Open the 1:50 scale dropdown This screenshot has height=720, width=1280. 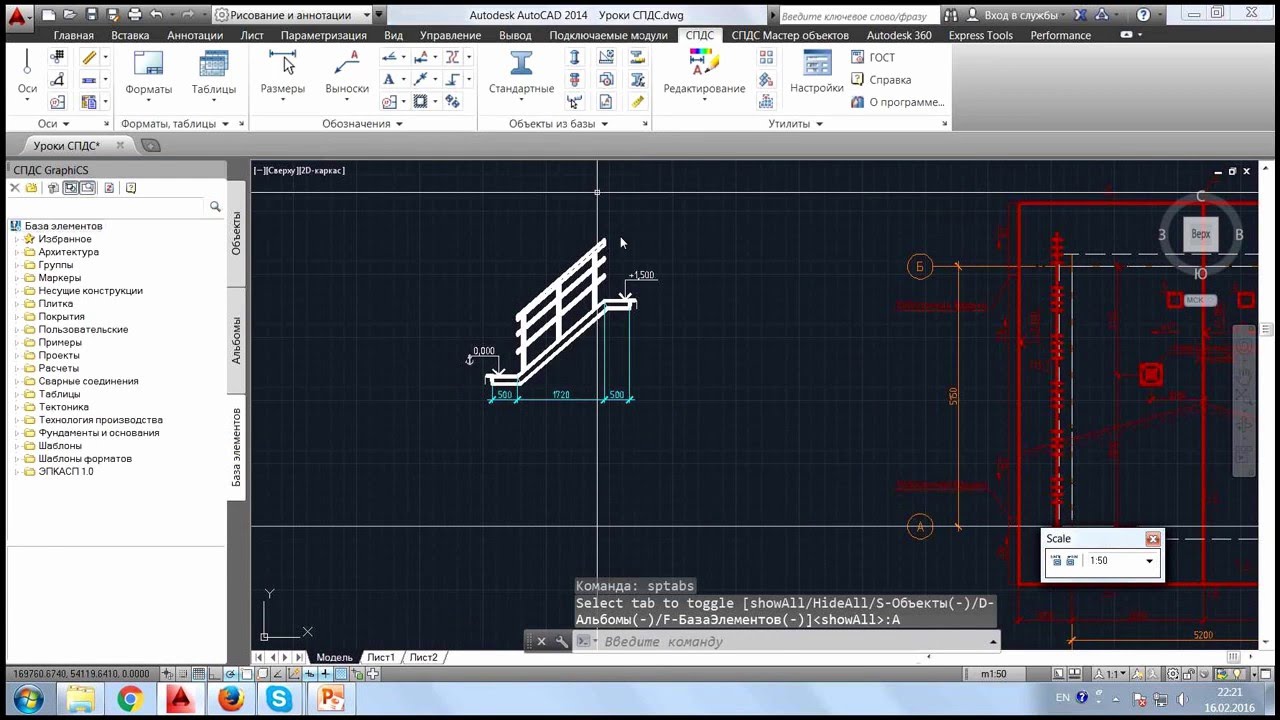1149,561
